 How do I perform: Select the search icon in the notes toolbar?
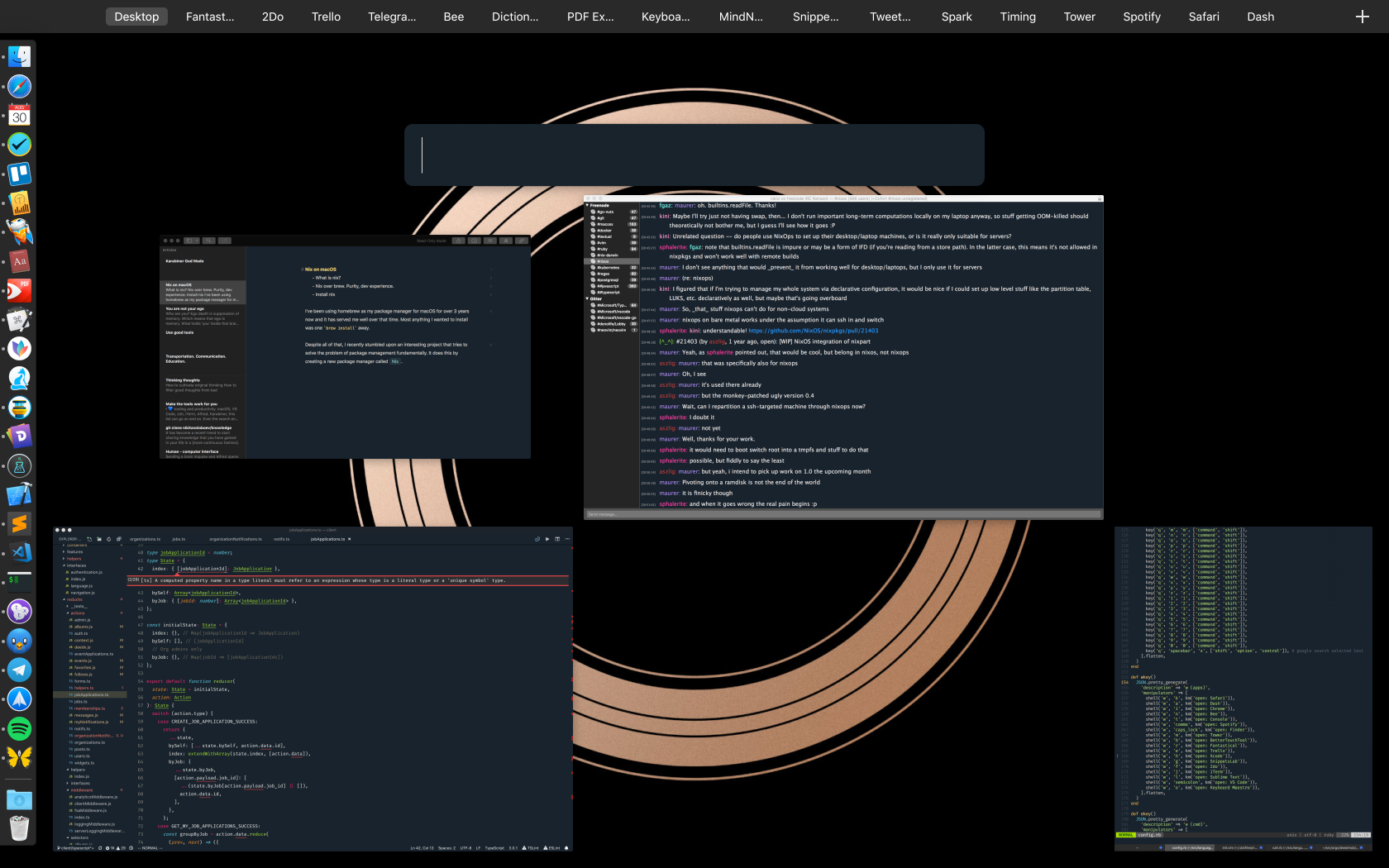click(x=209, y=241)
